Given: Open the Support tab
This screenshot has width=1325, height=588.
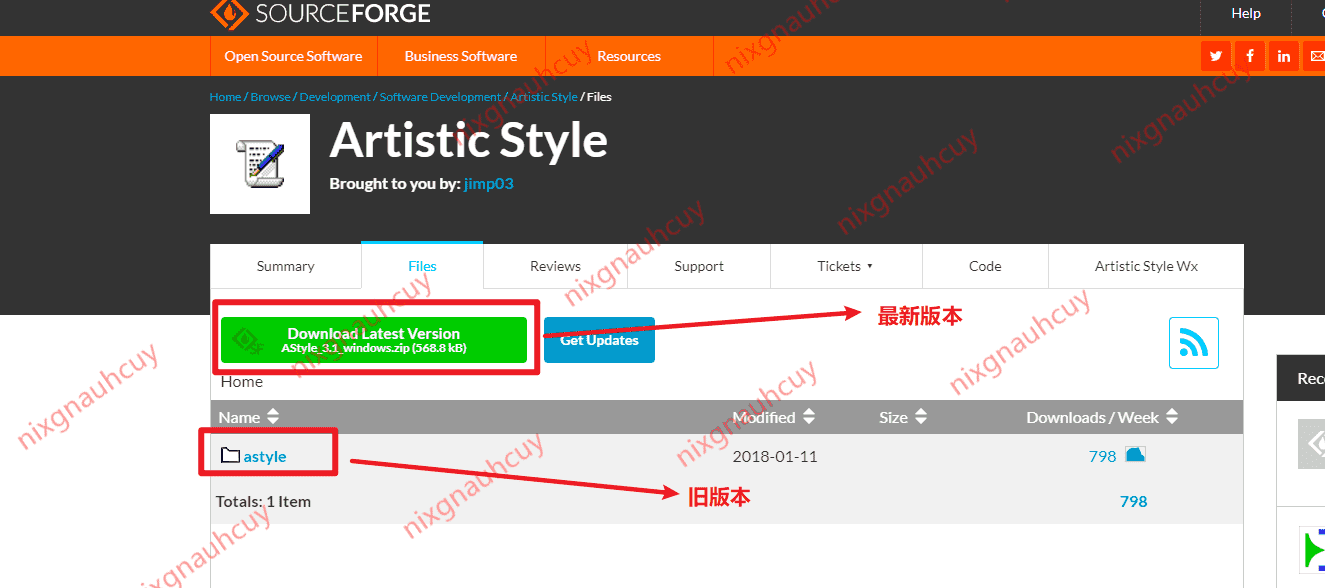Looking at the screenshot, I should pos(699,266).
